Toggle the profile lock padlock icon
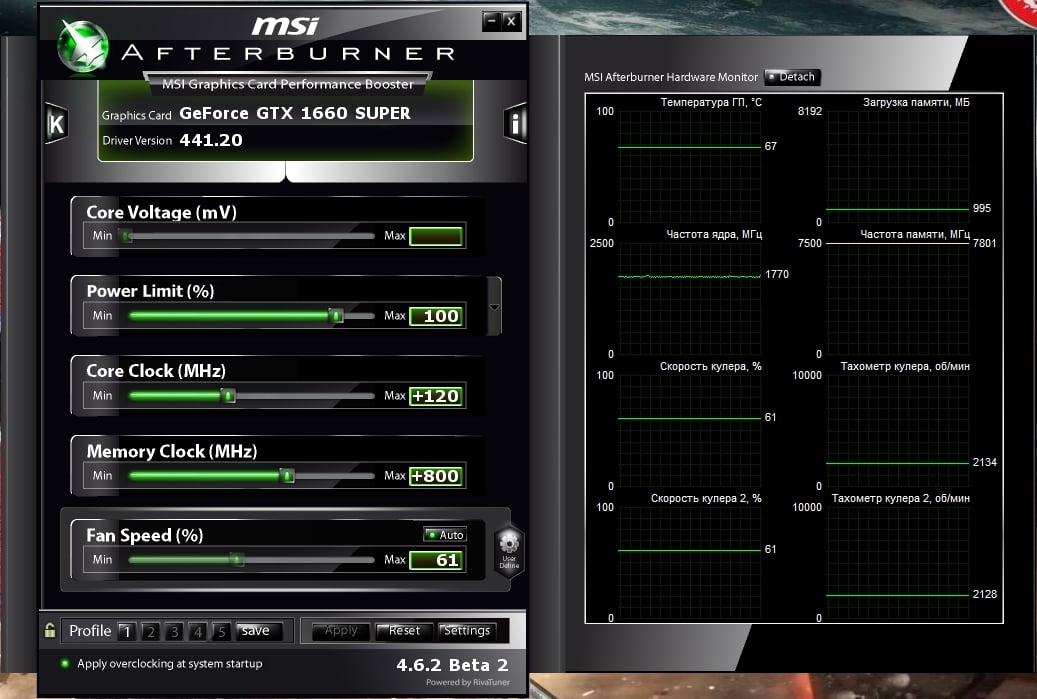The height and width of the screenshot is (699, 1037). pos(49,631)
